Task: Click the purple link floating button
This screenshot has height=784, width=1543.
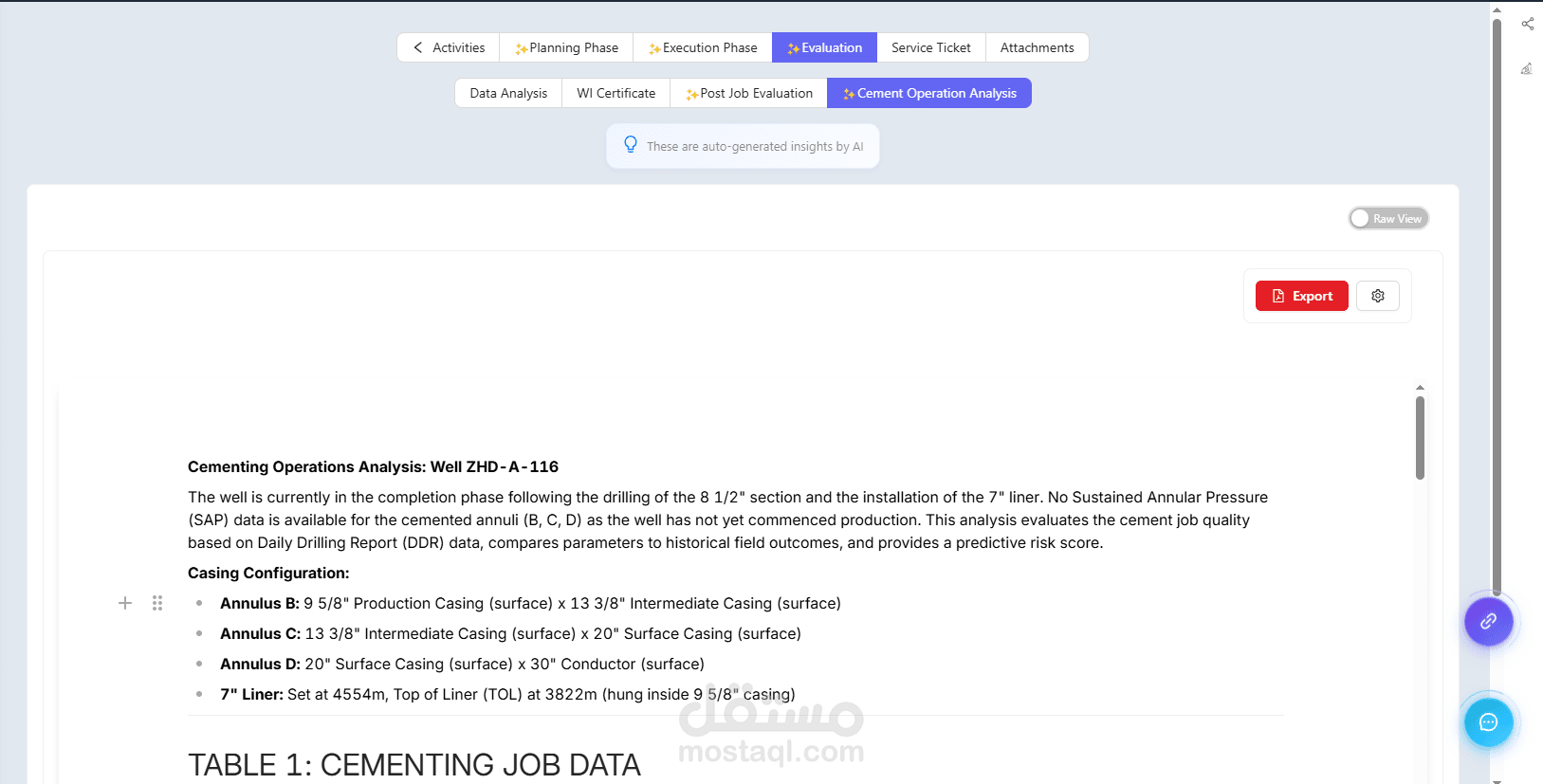Action: 1488,622
